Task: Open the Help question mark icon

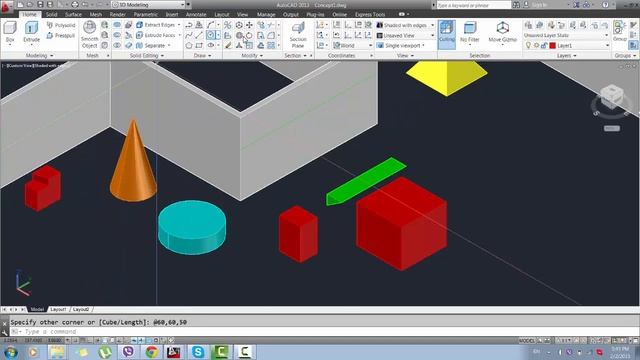Action: (x=605, y=4)
